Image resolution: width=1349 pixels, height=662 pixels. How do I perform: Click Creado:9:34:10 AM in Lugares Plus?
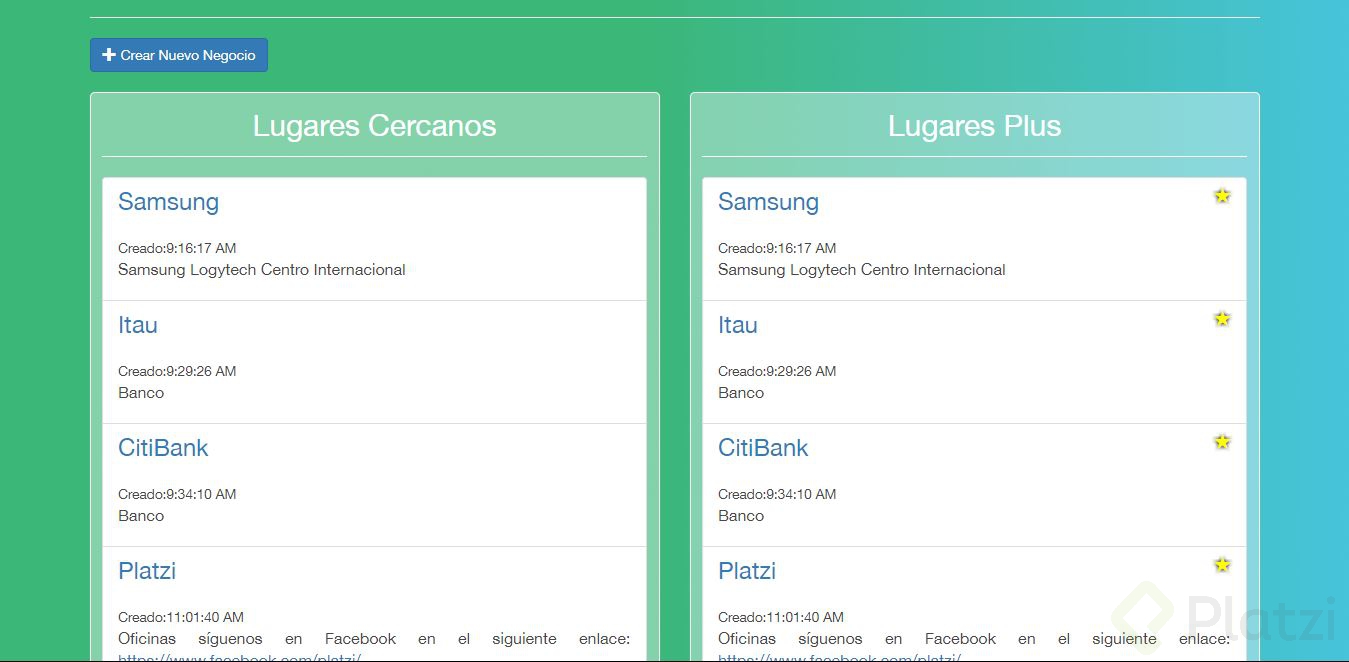coord(777,494)
